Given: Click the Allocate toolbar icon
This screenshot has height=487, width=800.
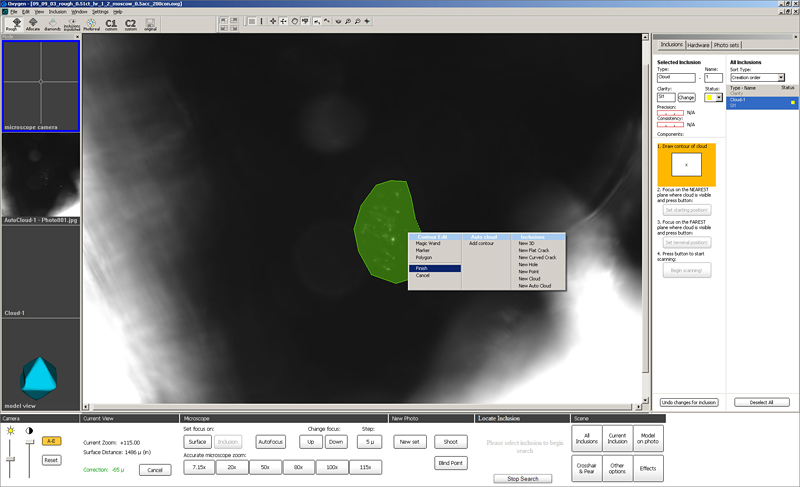Looking at the screenshot, I should (x=33, y=24).
